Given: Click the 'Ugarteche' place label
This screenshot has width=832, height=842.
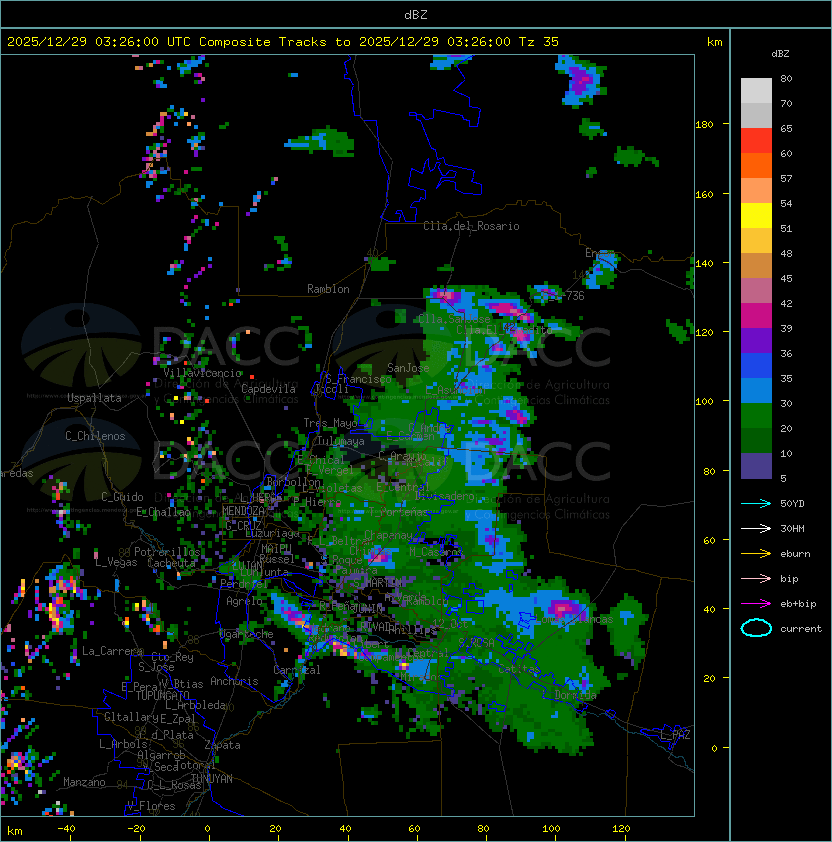Looking at the screenshot, I should point(246,634).
